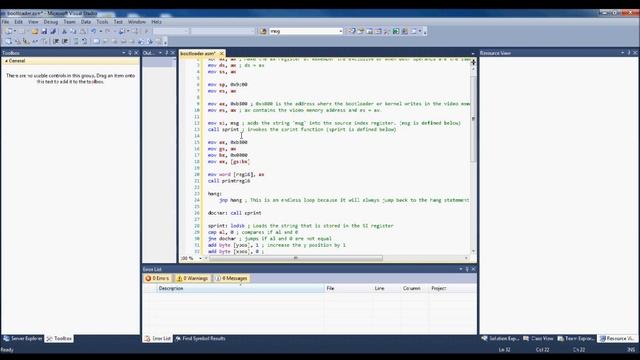Open the File menu
The width and height of the screenshot is (640, 360).
coord(5,22)
